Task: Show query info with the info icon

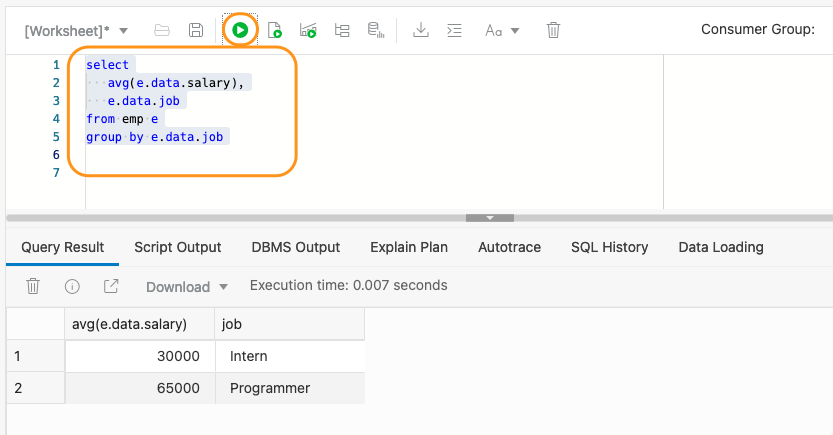Action: 72,286
